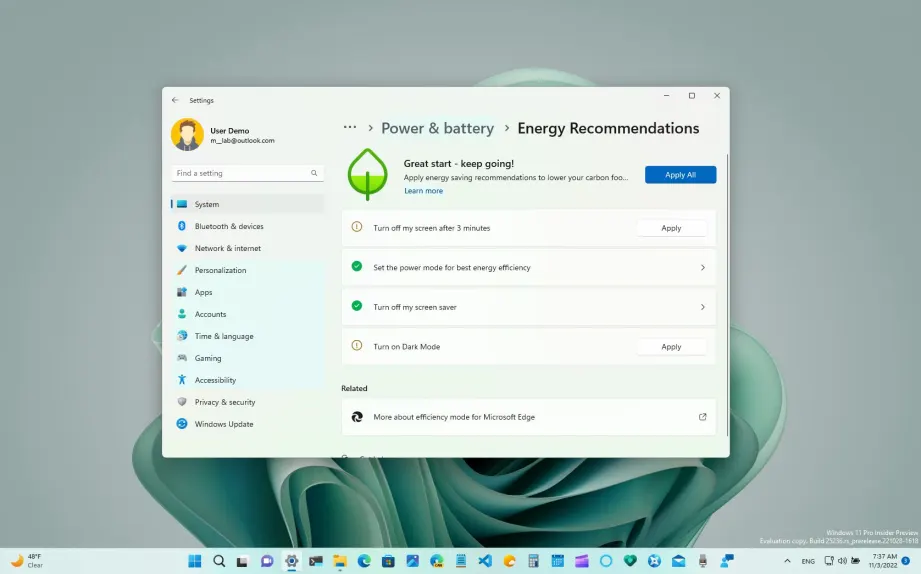Select System in the sidebar

click(247, 204)
